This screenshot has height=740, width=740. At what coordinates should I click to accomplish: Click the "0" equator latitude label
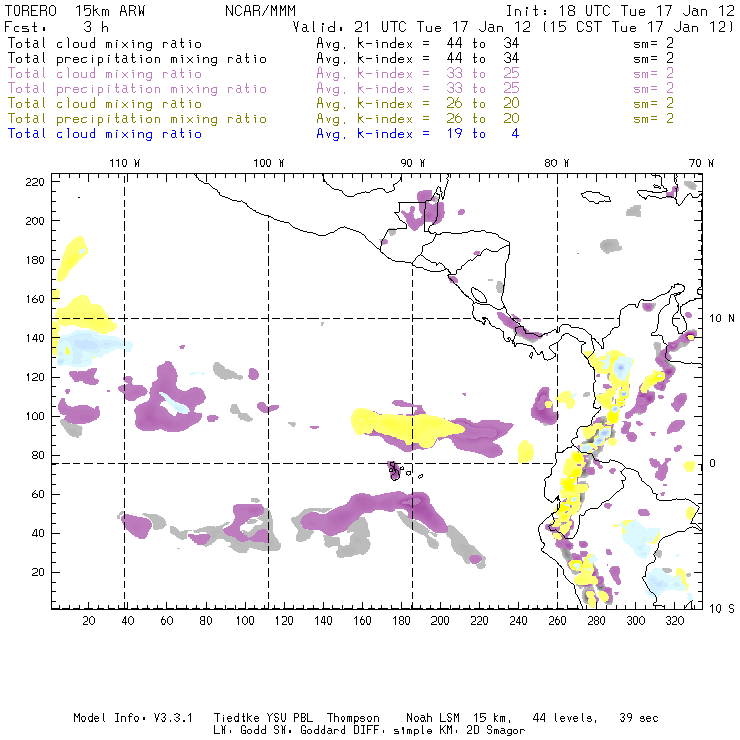(x=713, y=463)
